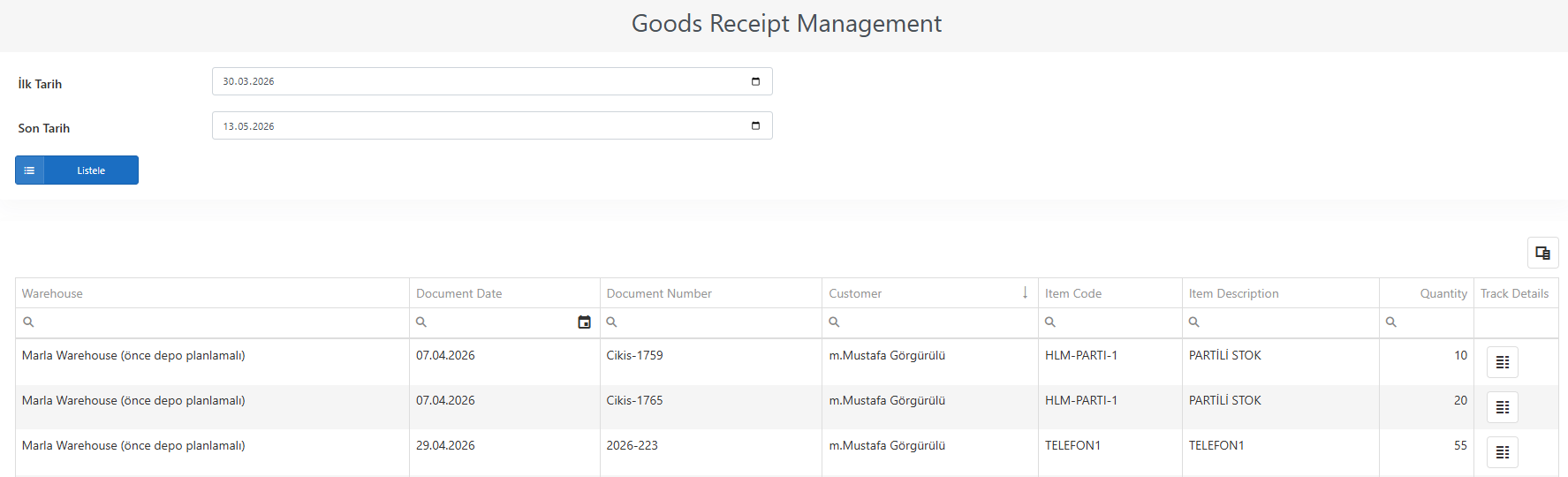This screenshot has height=477, width=1568.
Task: Open calendar picker for Son Tarih field
Action: 755,125
